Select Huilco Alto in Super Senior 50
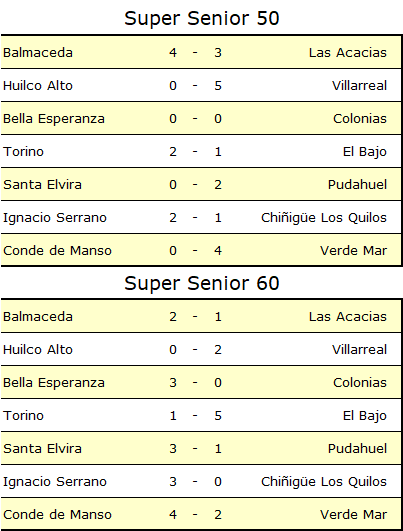The width and height of the screenshot is (403, 531). [38, 85]
